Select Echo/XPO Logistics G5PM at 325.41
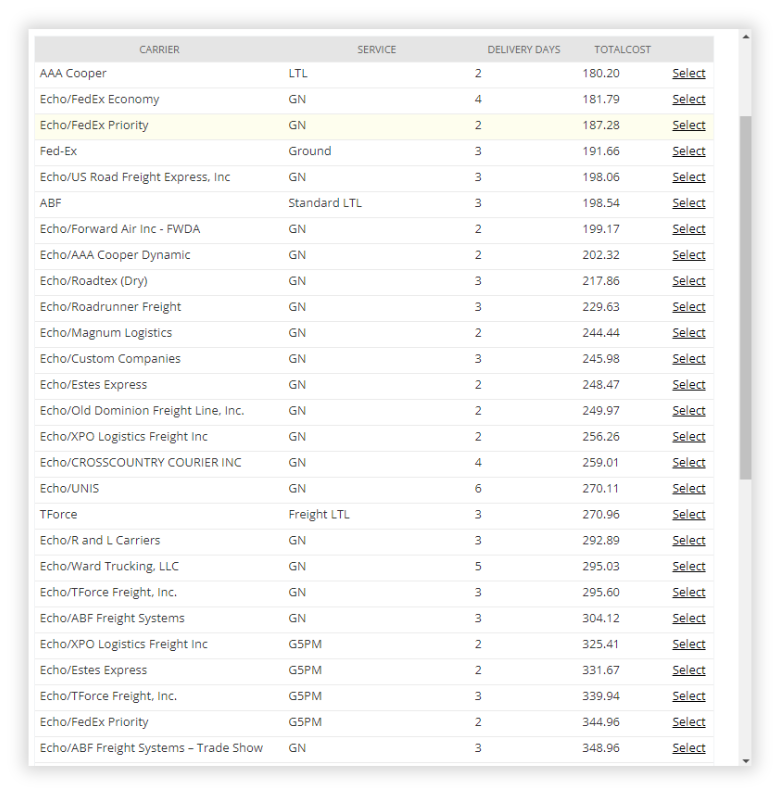Image resolution: width=780 pixels, height=795 pixels. [x=689, y=644]
